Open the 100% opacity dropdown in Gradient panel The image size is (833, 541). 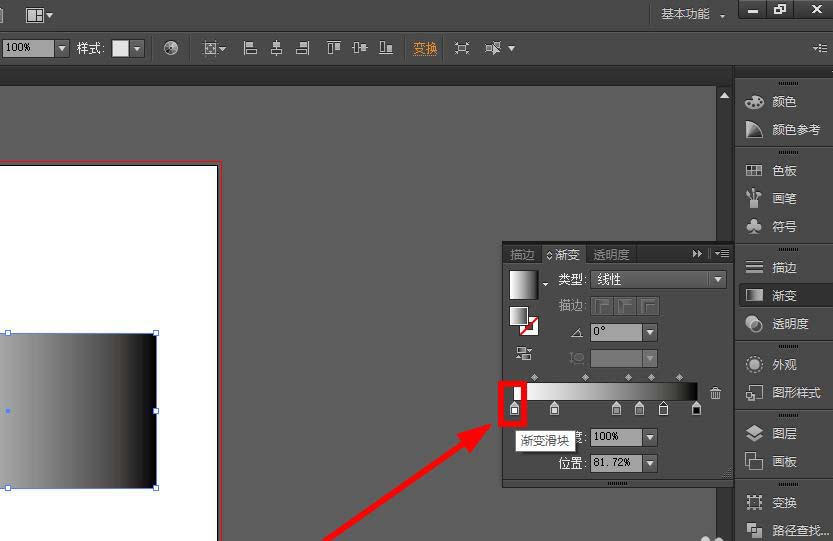(x=650, y=437)
